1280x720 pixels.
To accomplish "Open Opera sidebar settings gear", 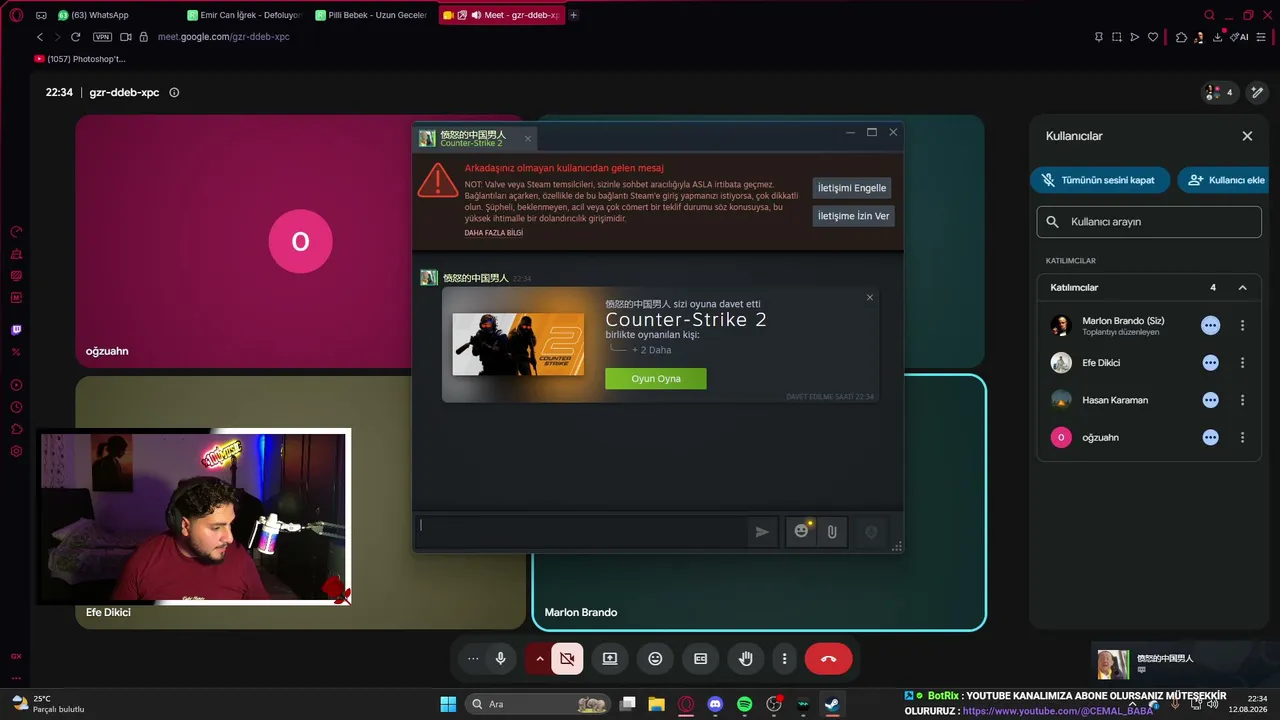I will tap(16, 451).
